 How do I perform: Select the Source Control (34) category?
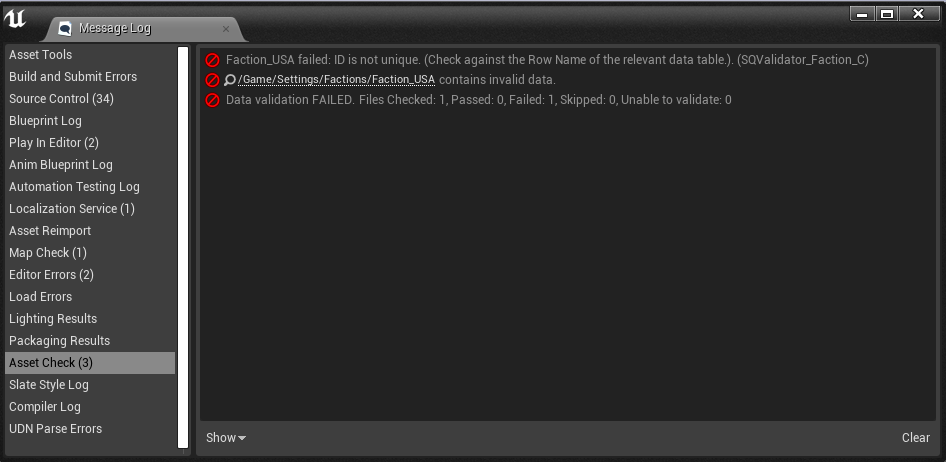coord(61,99)
